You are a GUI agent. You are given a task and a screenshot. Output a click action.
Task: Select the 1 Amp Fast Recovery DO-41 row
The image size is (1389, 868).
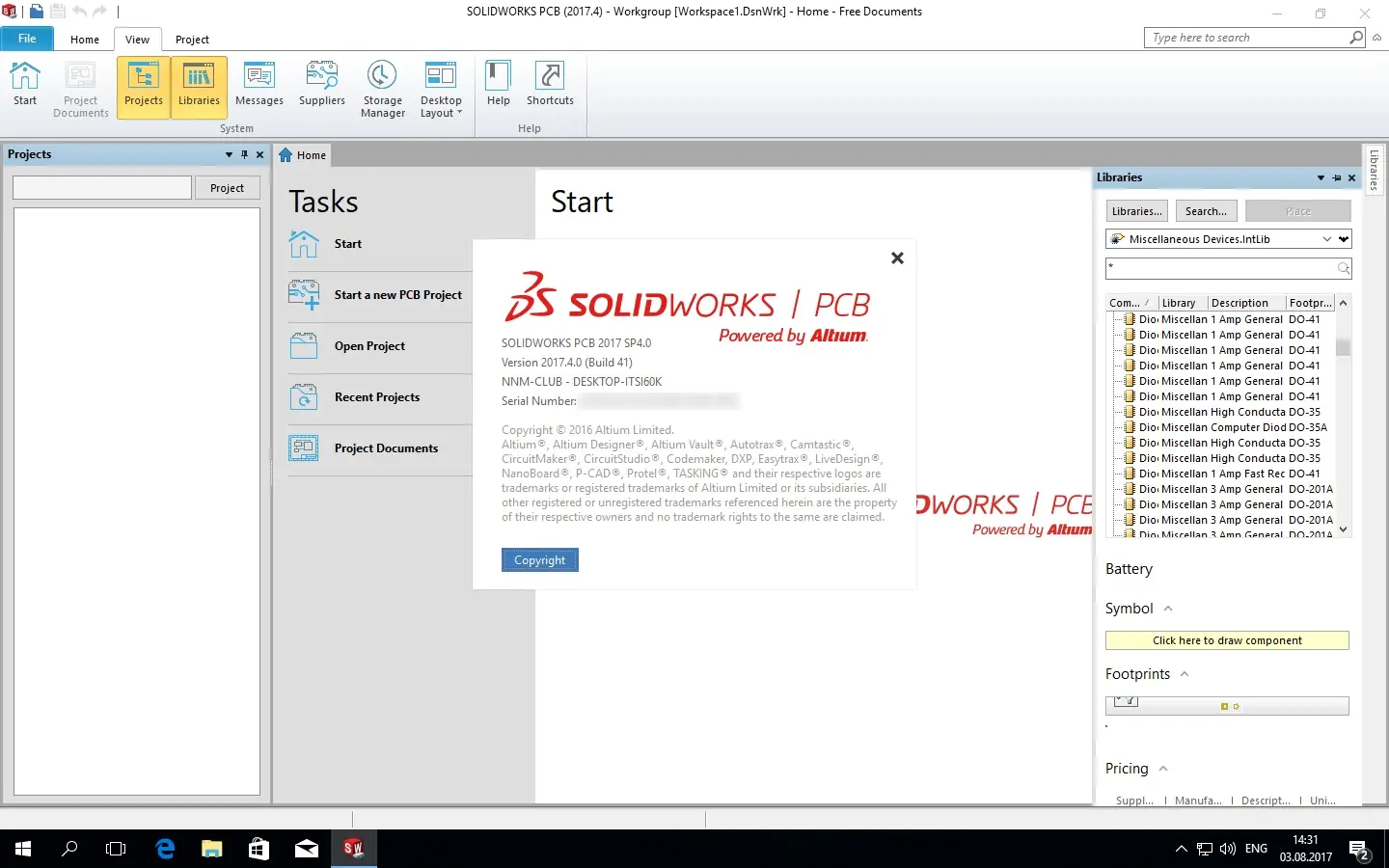click(1220, 474)
